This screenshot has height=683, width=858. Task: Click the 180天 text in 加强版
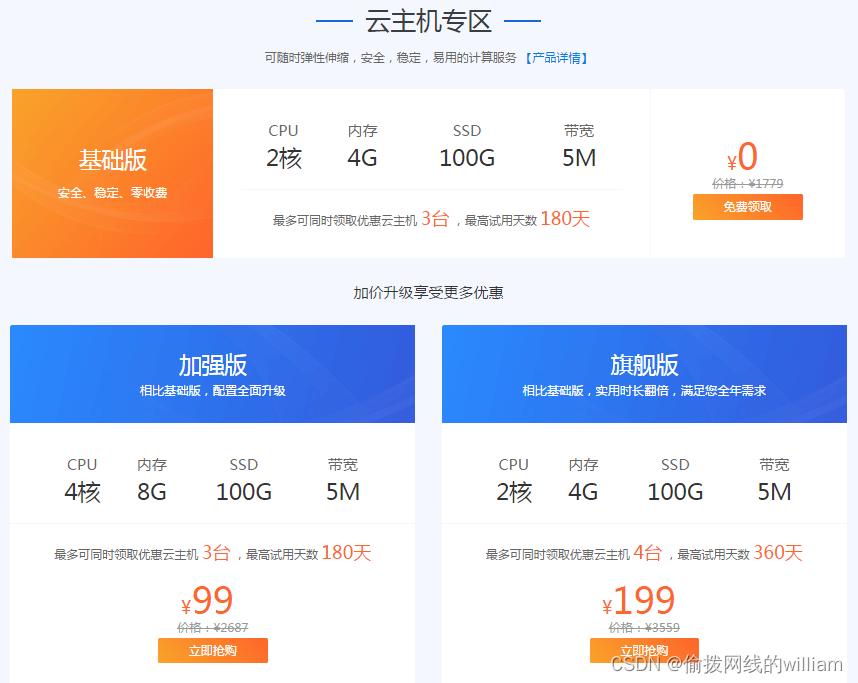coord(346,553)
